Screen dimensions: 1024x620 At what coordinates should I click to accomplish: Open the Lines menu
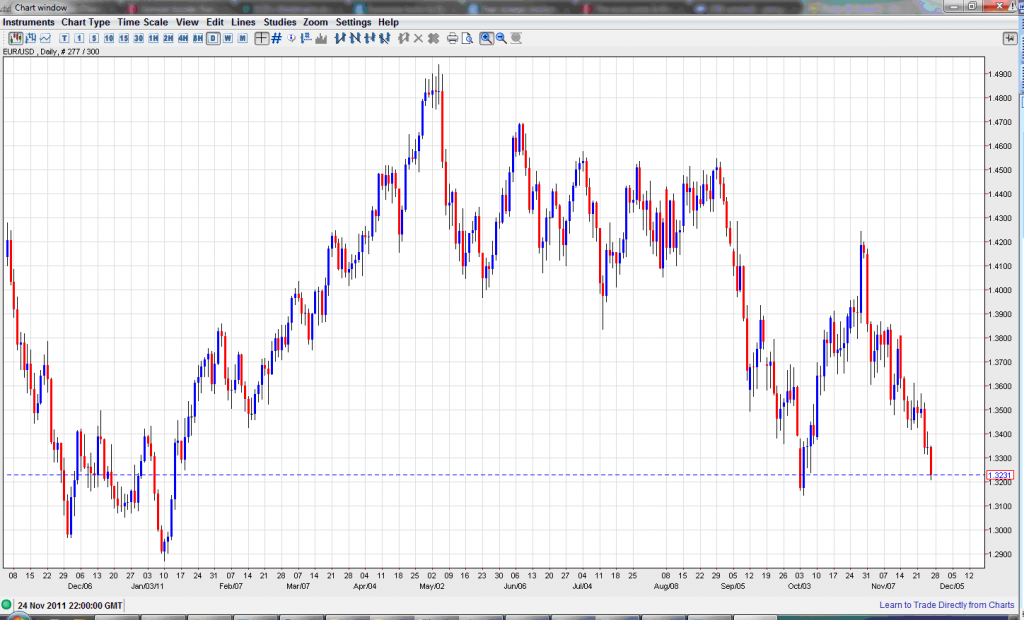(x=244, y=22)
